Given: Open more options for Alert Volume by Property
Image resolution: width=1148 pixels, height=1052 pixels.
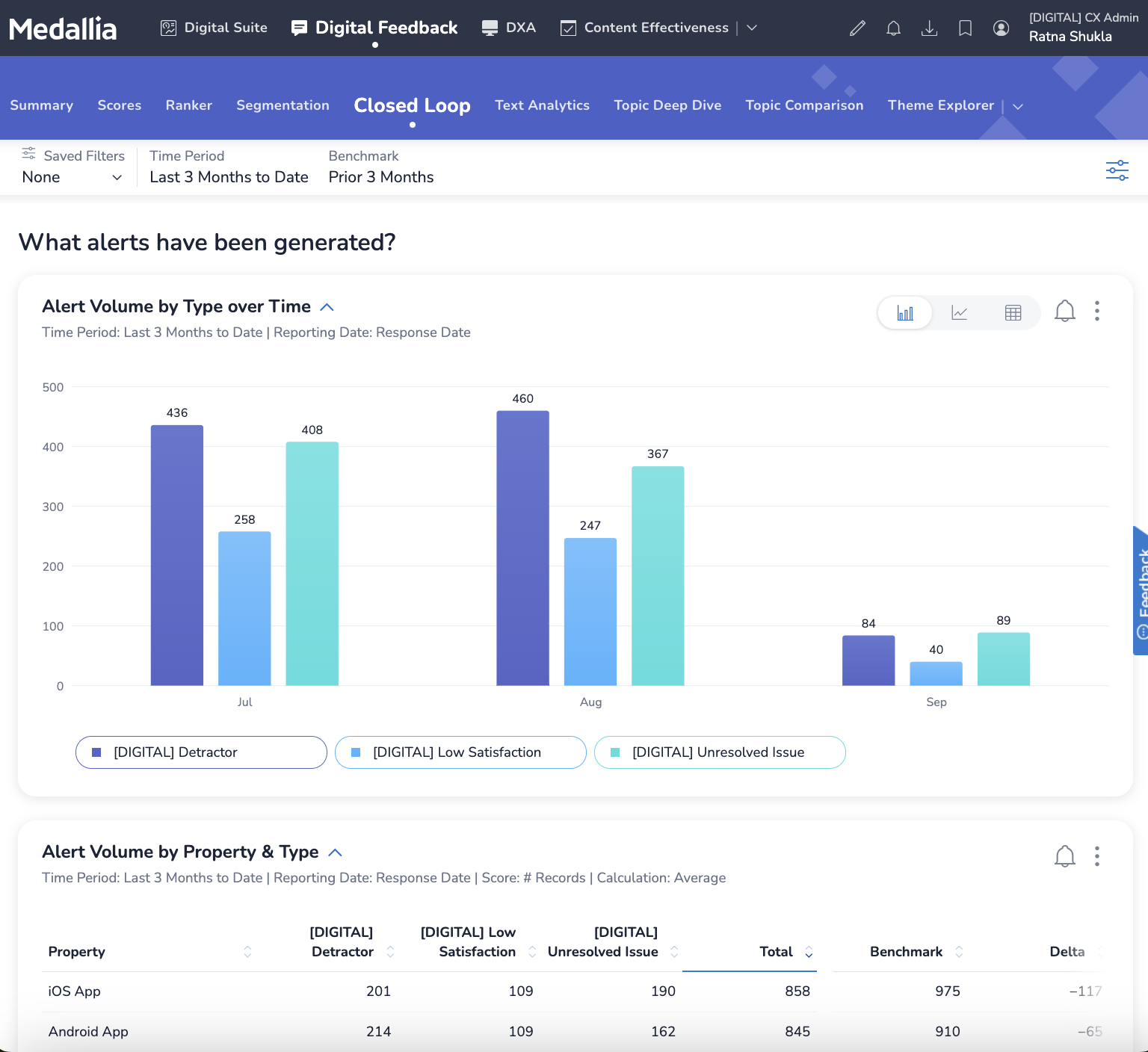Looking at the screenshot, I should pyautogui.click(x=1096, y=856).
